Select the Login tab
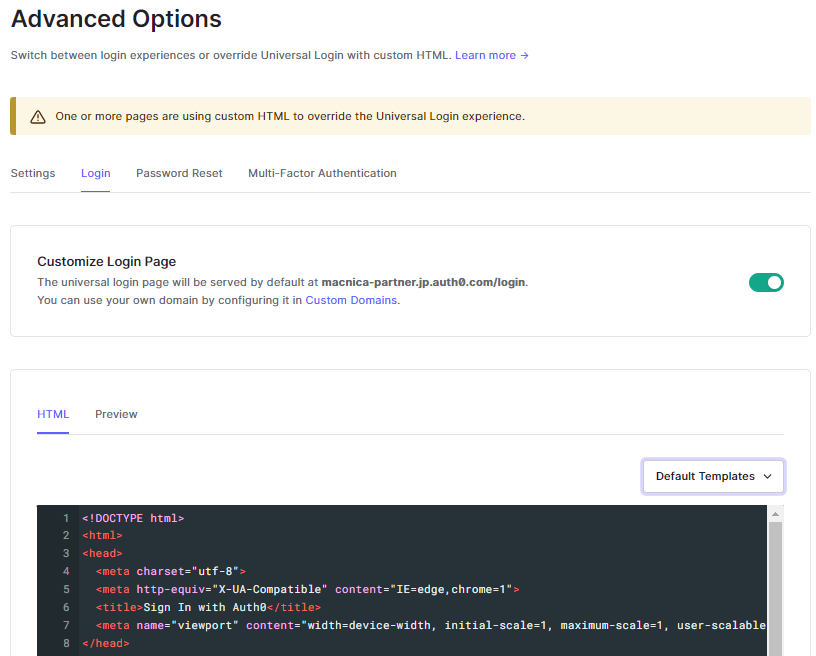 (95, 173)
